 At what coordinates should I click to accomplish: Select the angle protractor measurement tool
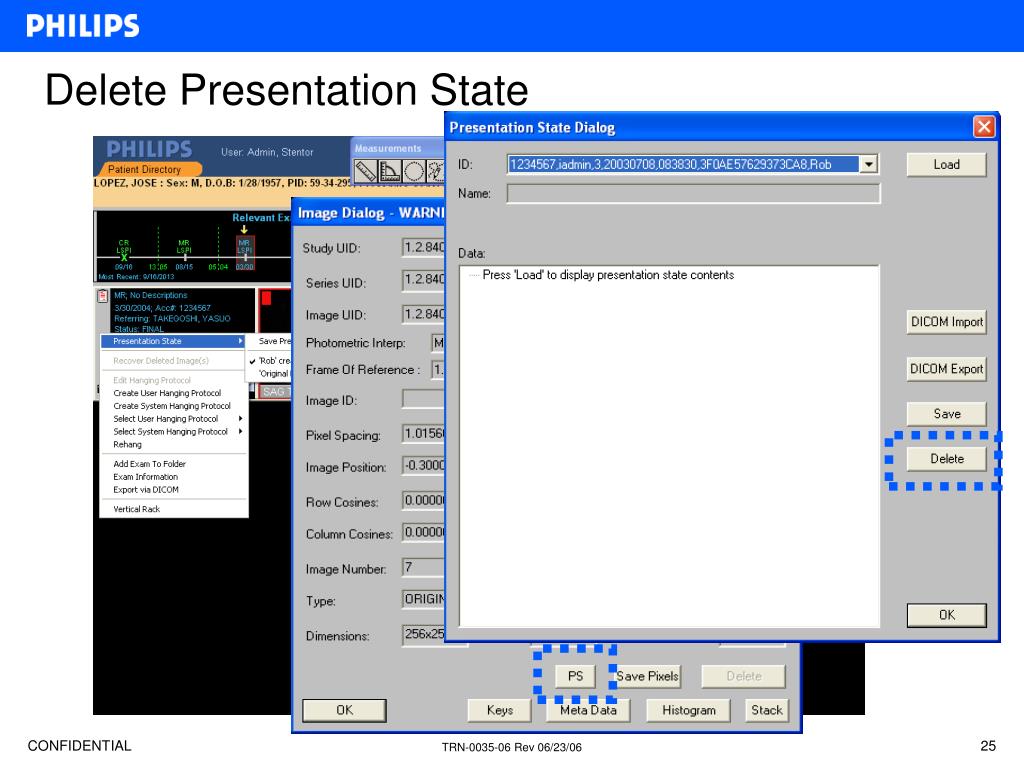pyautogui.click(x=390, y=171)
